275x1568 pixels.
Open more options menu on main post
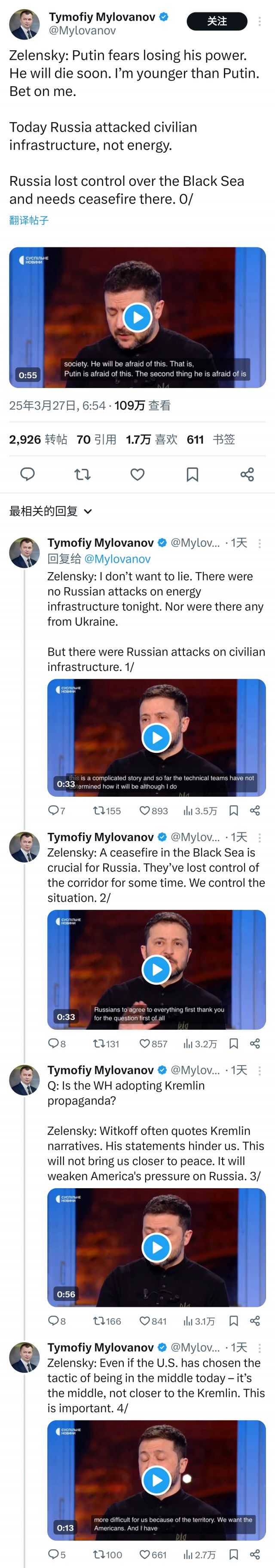point(260,22)
